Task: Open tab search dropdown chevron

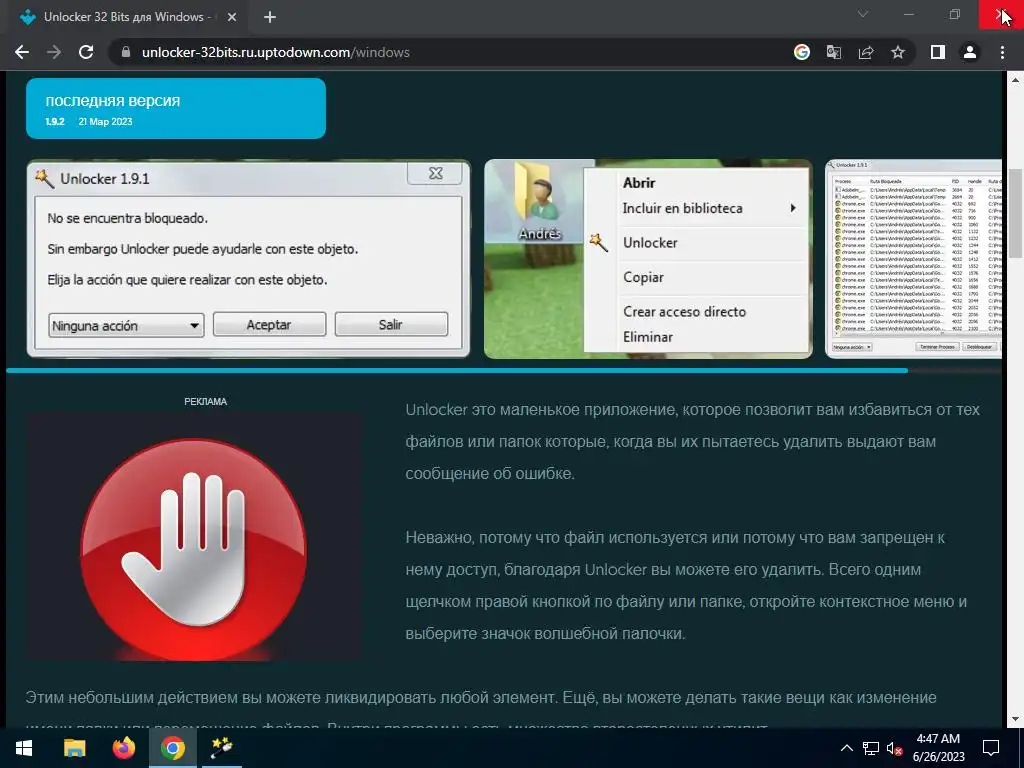Action: [x=863, y=14]
